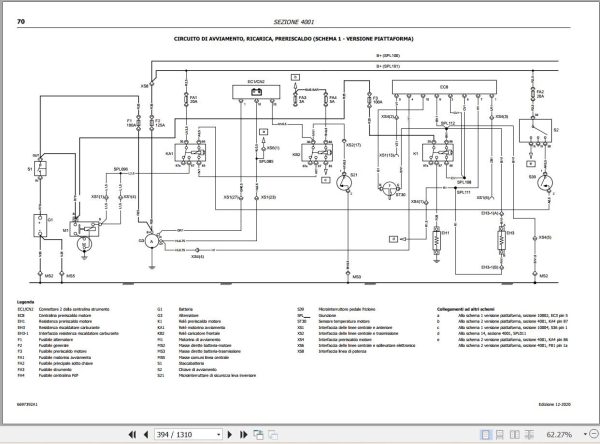
Task: Go to the first page
Action: (x=132, y=434)
